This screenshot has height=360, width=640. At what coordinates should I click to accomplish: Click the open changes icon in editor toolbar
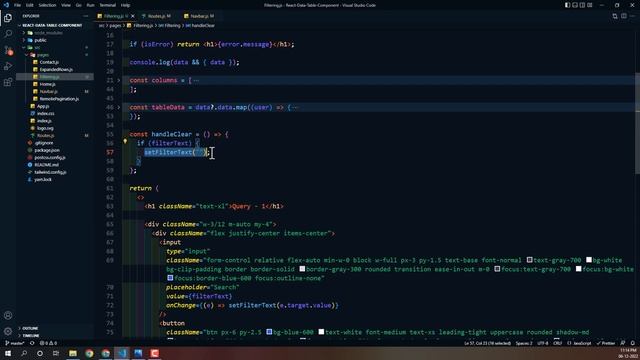(x=615, y=16)
